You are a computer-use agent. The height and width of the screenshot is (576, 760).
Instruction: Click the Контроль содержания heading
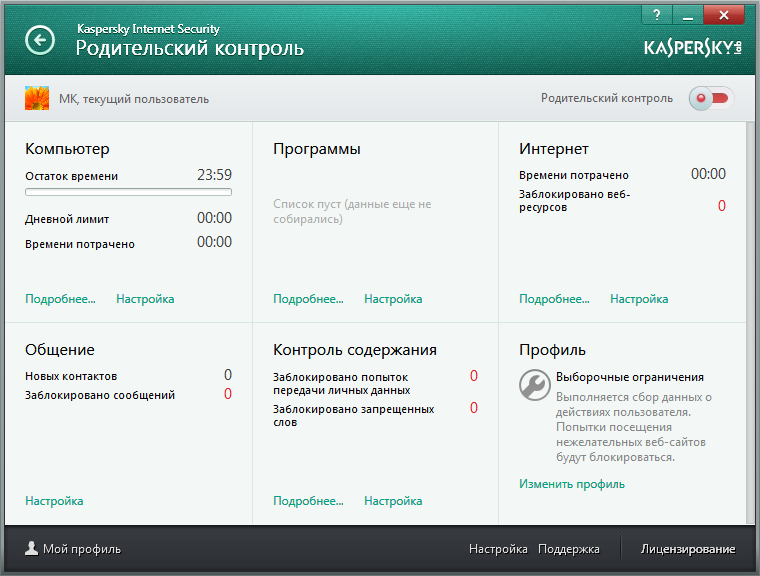coord(355,350)
